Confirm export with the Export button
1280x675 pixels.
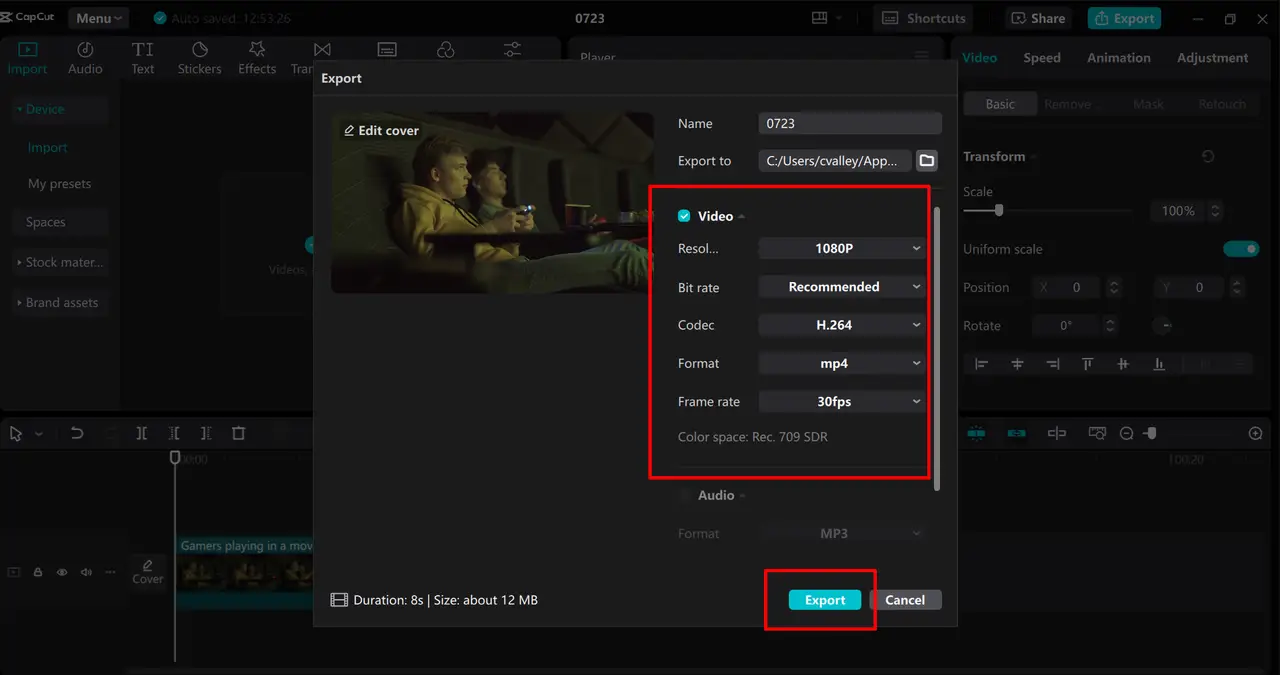[x=824, y=599]
